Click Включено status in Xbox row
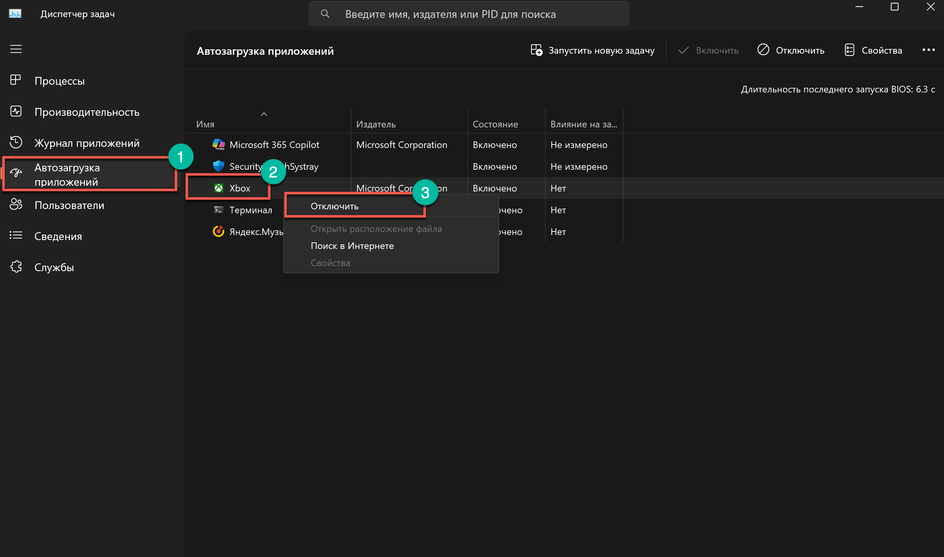 coord(495,188)
